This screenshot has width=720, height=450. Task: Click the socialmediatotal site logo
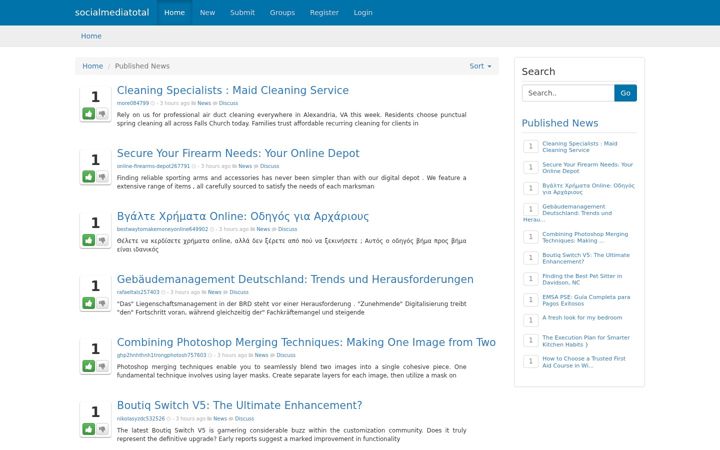click(x=112, y=12)
